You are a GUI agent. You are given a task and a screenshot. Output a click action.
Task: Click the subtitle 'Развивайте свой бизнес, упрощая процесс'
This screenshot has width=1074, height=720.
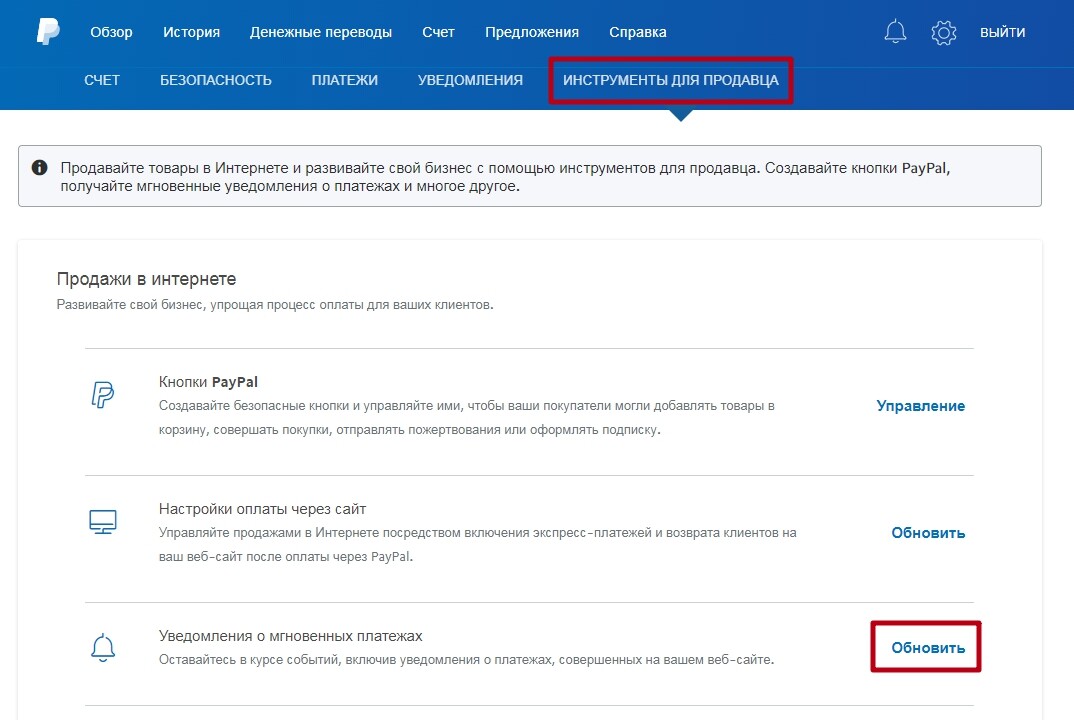(x=275, y=304)
